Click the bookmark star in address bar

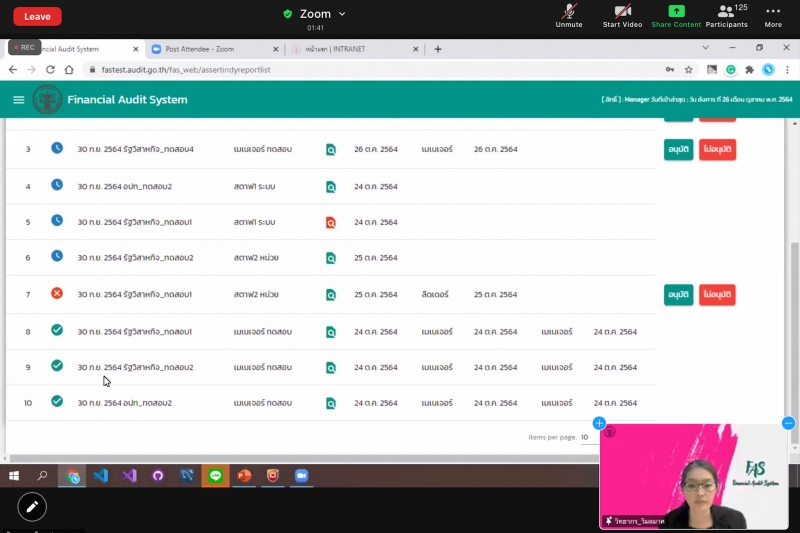click(689, 70)
